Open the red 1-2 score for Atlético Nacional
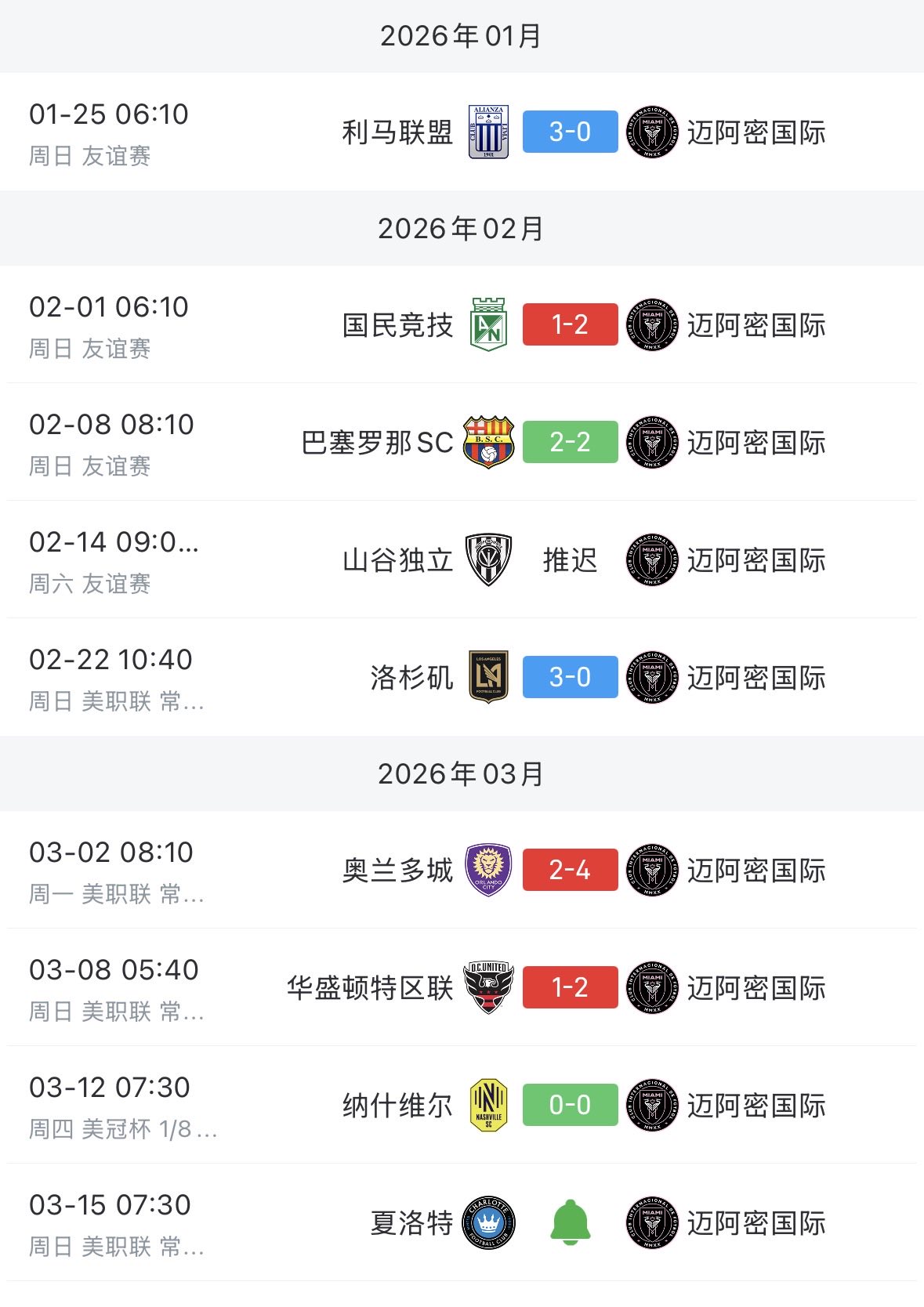924x1307 pixels. tap(570, 324)
